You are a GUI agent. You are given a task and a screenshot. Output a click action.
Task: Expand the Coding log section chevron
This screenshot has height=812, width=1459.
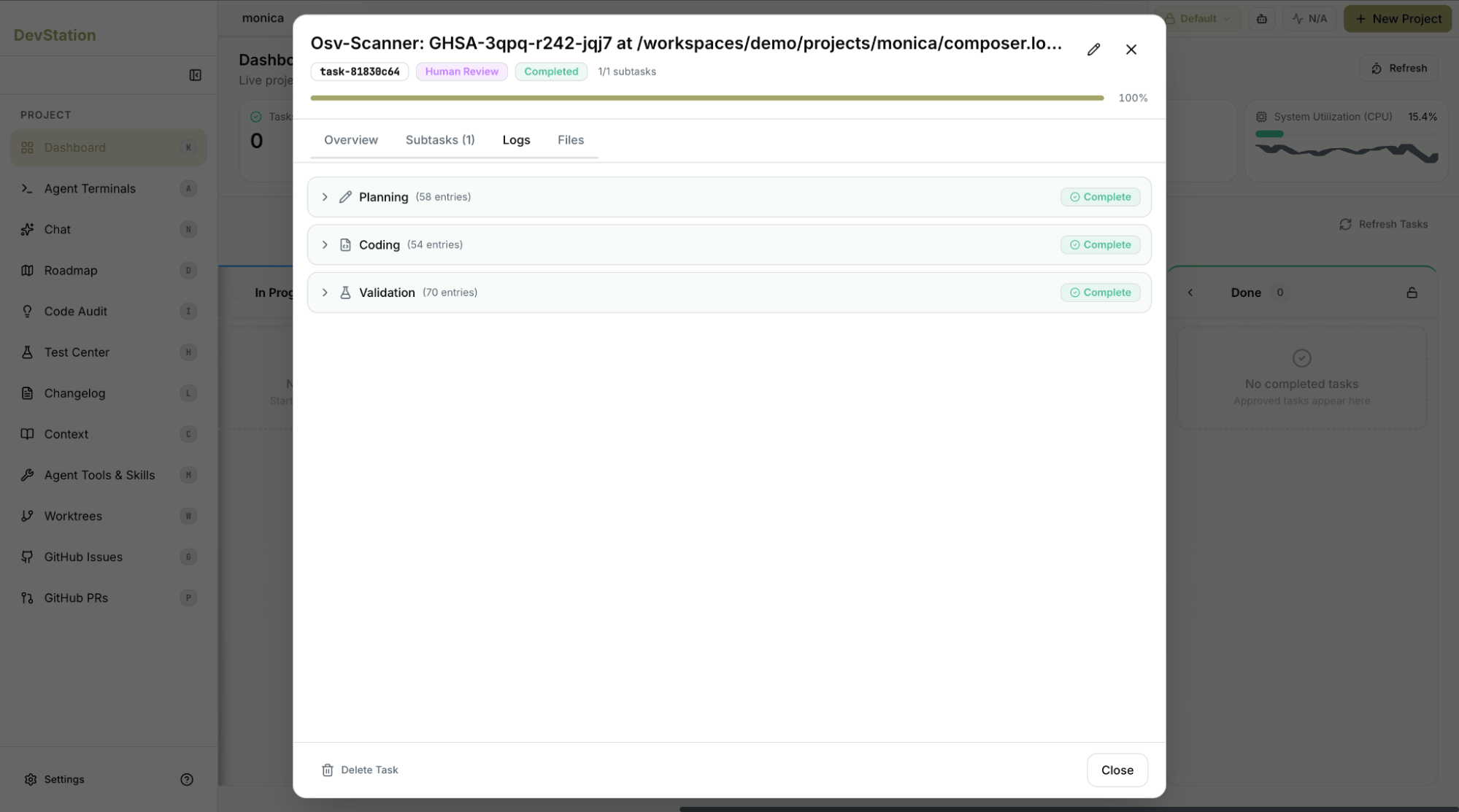[325, 245]
